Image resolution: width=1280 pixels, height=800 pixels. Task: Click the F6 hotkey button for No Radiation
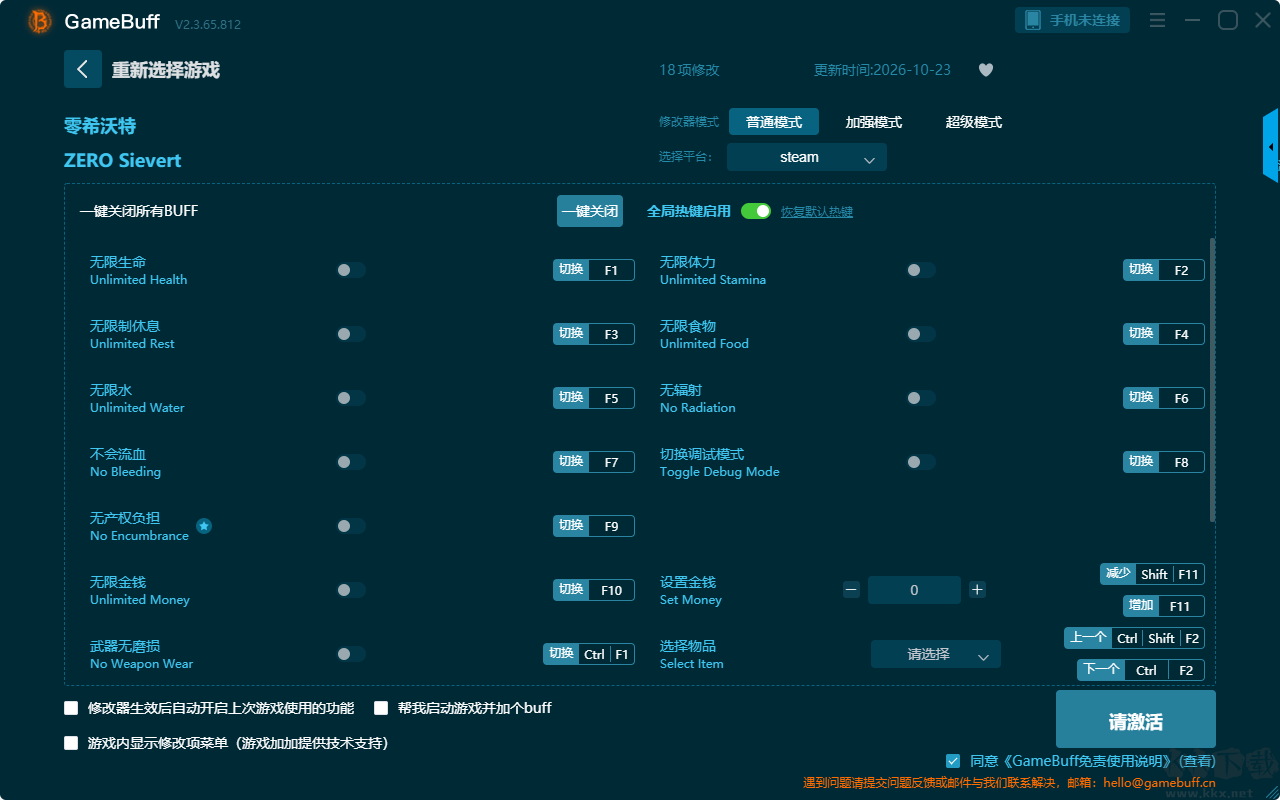pyautogui.click(x=1164, y=398)
